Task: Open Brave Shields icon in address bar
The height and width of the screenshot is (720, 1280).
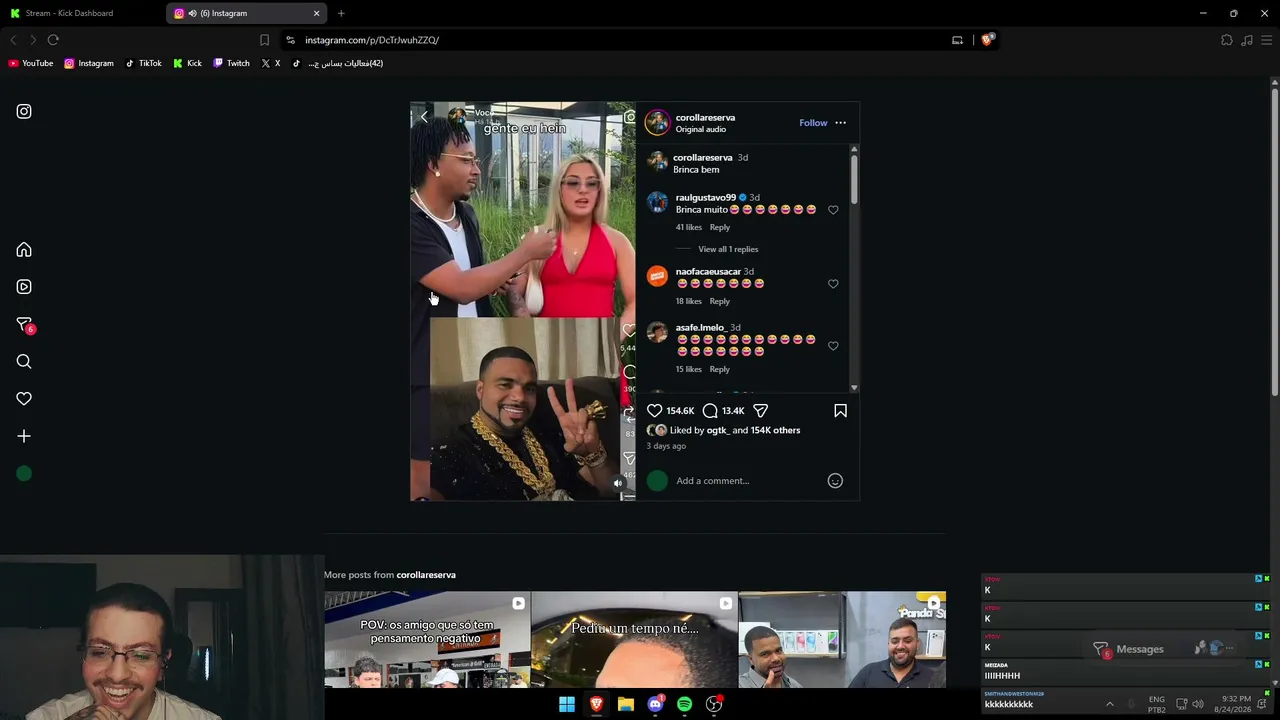Action: pos(987,40)
